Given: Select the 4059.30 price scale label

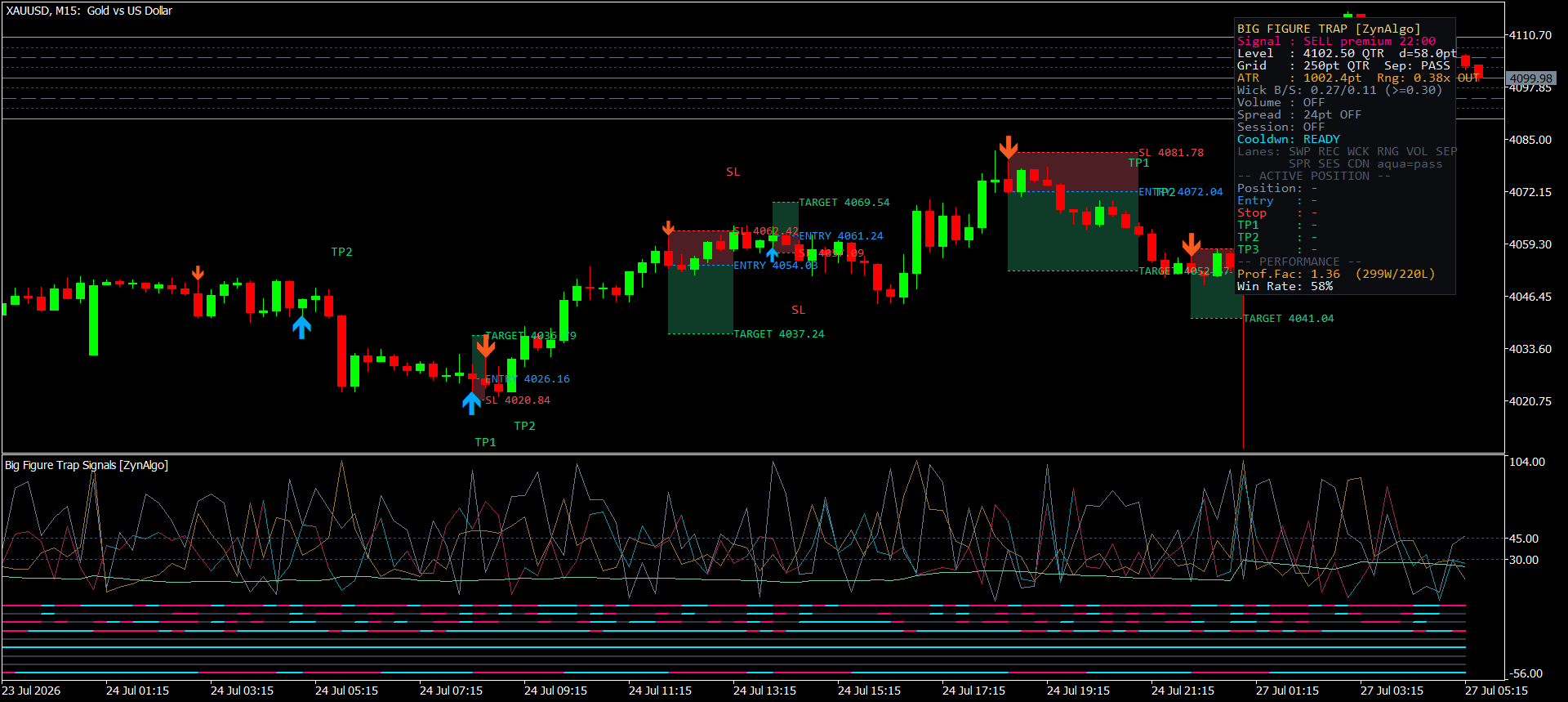Looking at the screenshot, I should 1530,244.
